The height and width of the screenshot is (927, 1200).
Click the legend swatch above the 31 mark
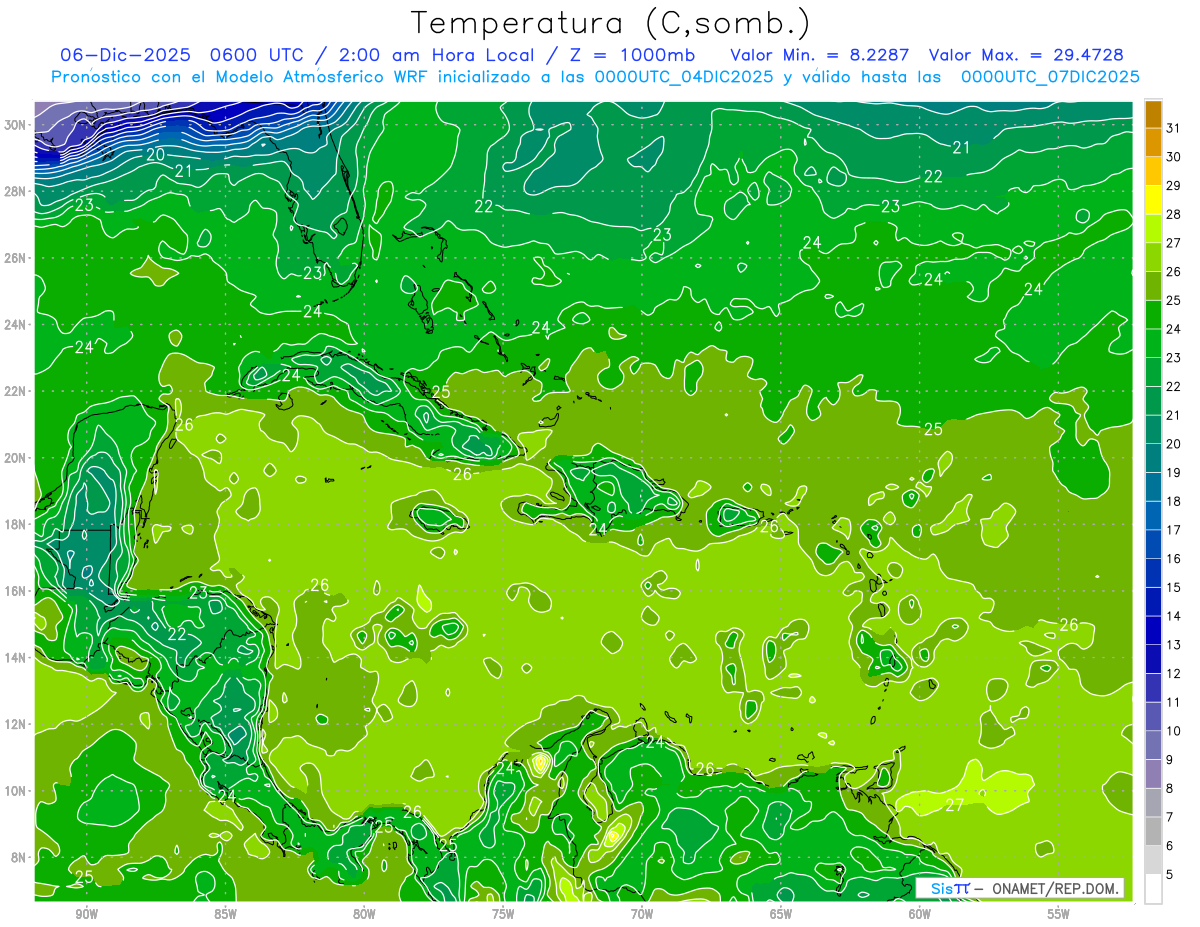[1153, 113]
